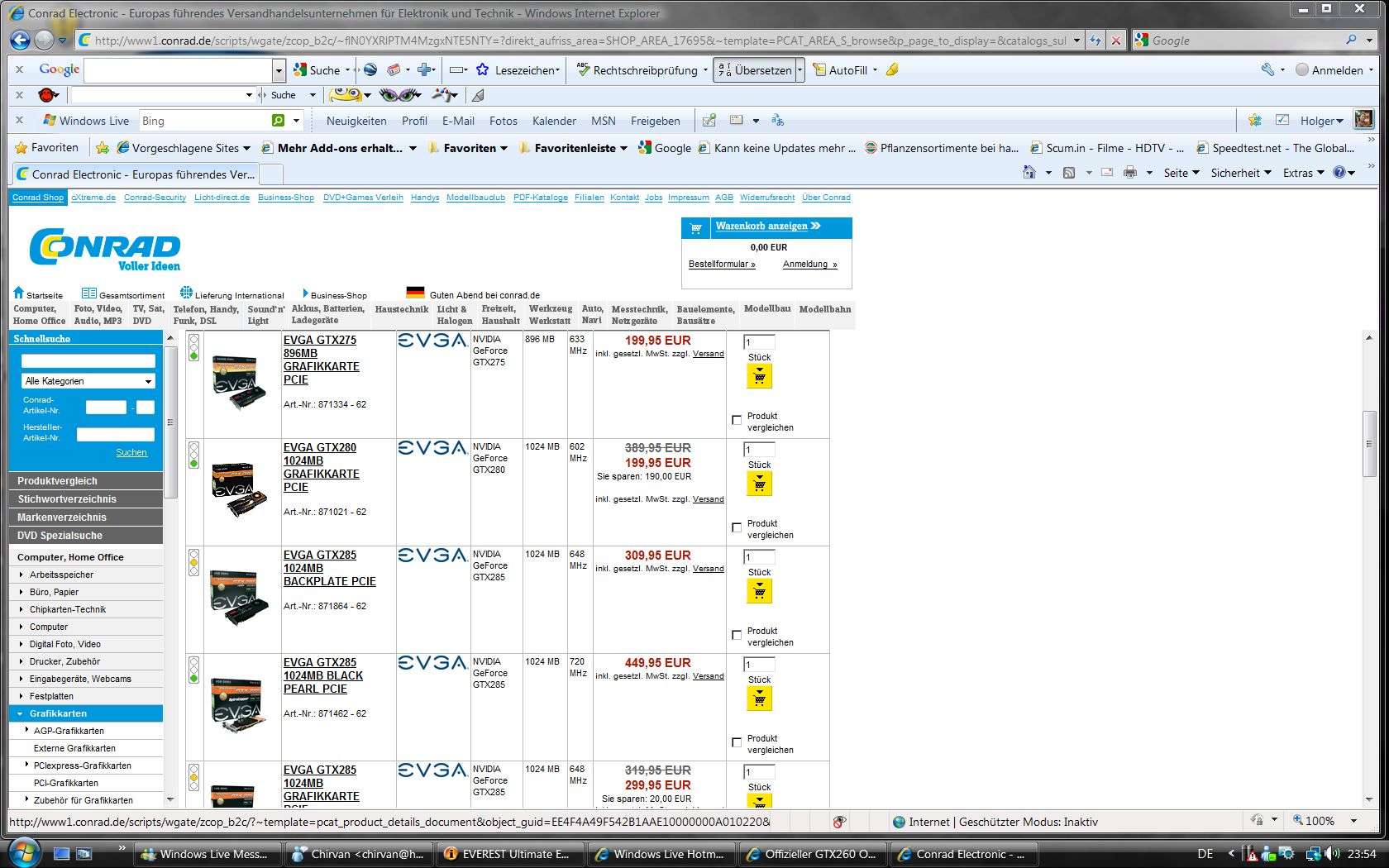Check Produkt vergleichen for GTX285 BACKPLATE

(737, 635)
